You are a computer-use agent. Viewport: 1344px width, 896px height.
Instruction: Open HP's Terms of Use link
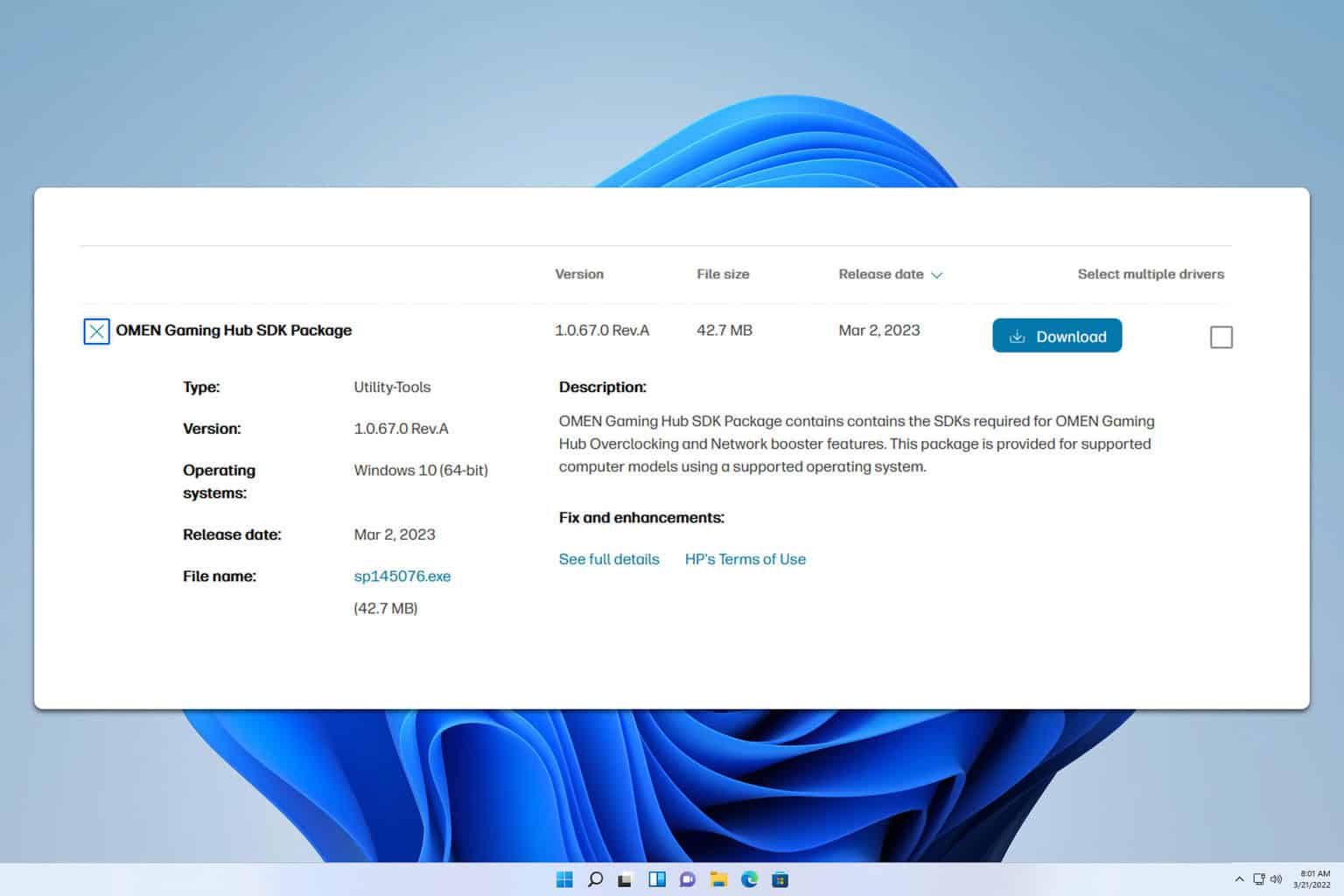[x=745, y=559]
